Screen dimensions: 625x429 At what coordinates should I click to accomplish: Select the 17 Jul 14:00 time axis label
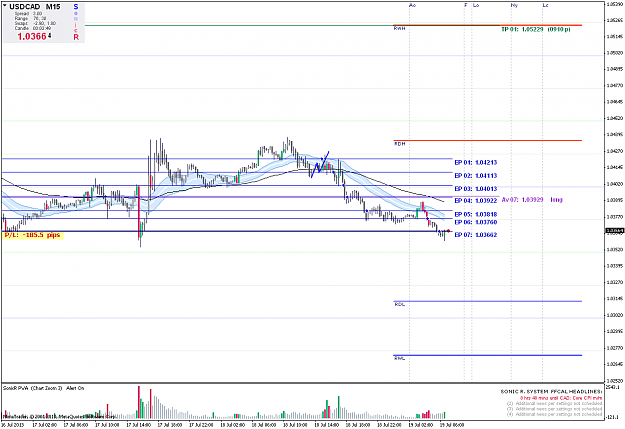[139, 425]
